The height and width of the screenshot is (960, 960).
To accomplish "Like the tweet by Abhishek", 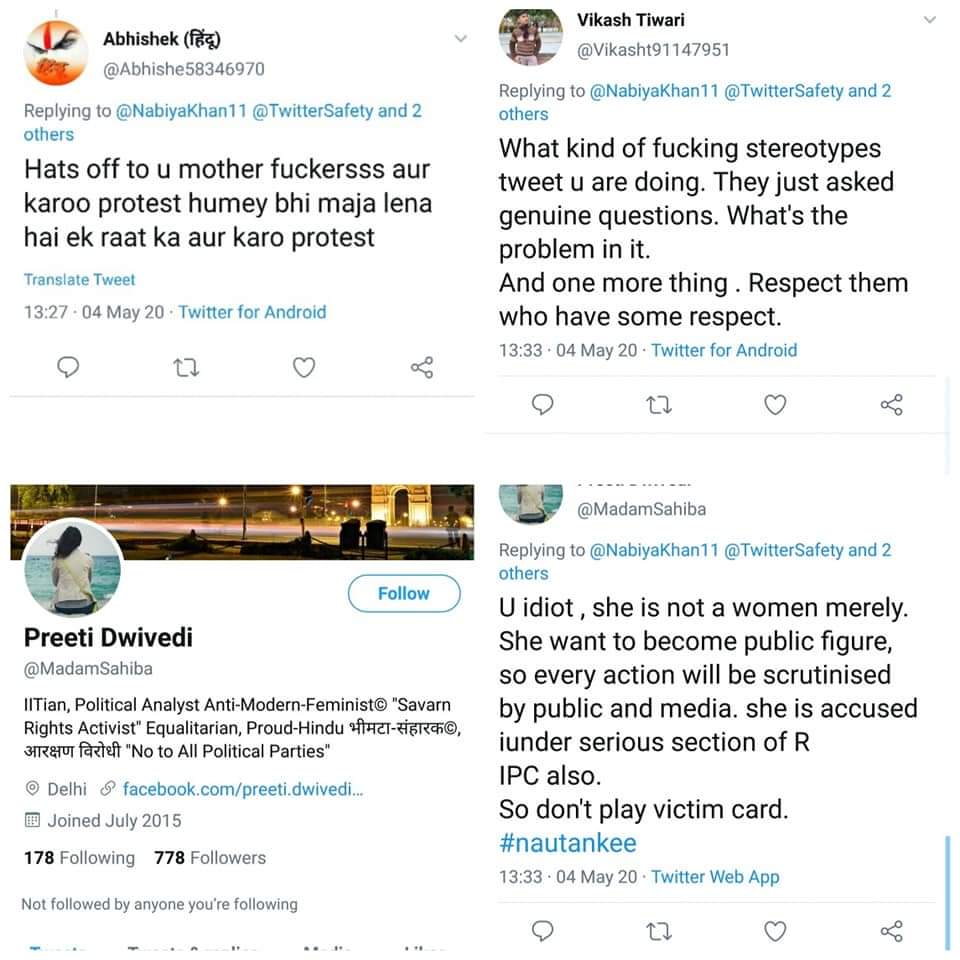I will point(304,368).
